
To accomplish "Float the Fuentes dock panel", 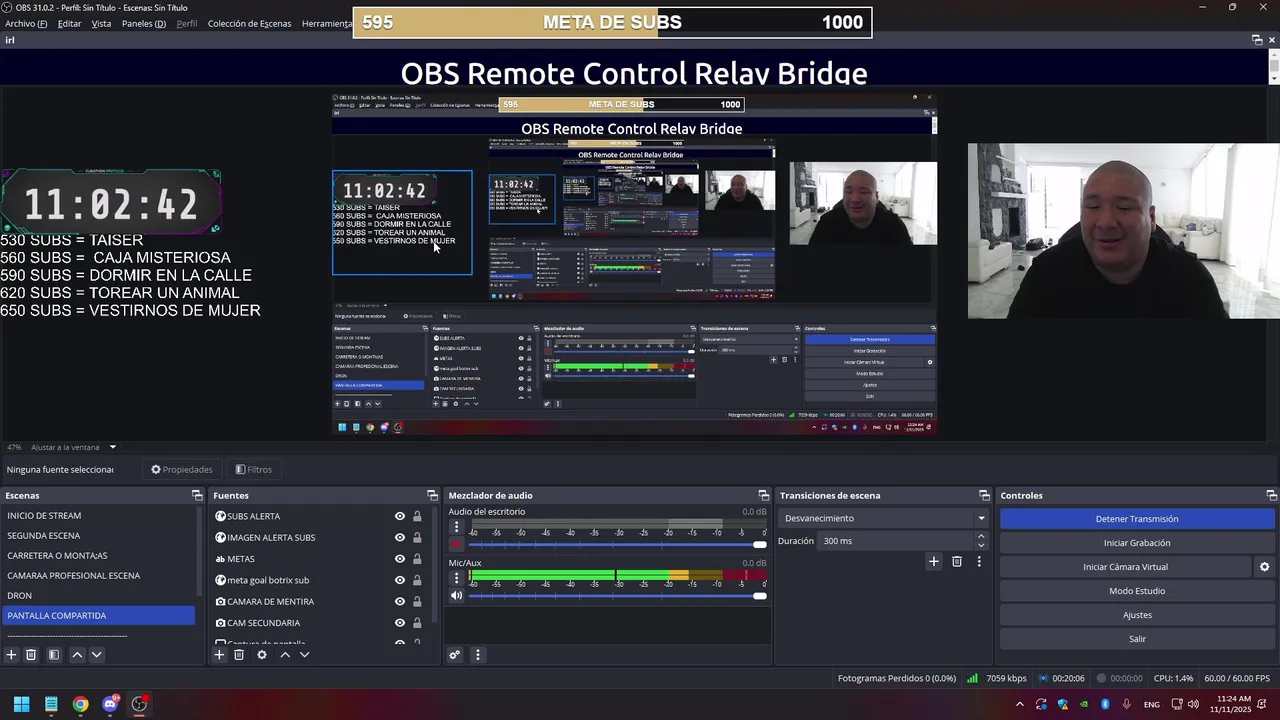I will point(432,496).
